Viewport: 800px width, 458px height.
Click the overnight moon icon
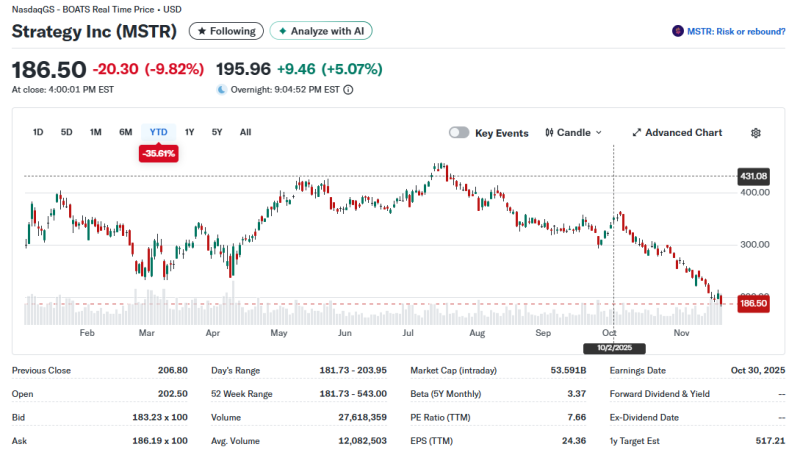pos(221,90)
